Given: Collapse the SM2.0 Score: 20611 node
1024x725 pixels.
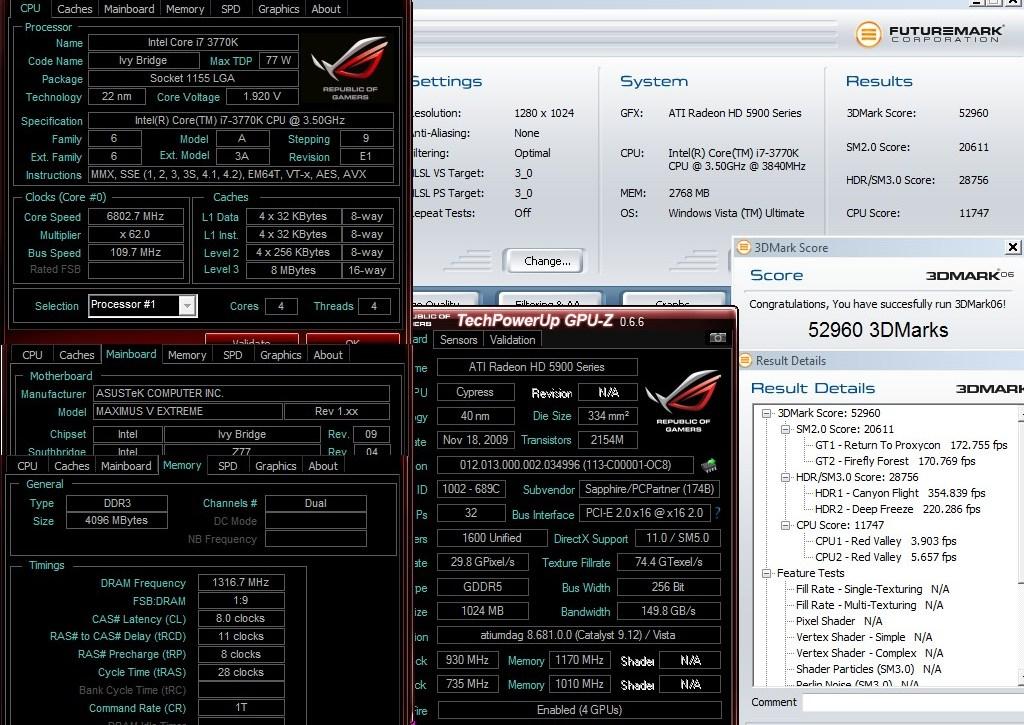Looking at the screenshot, I should (786, 429).
